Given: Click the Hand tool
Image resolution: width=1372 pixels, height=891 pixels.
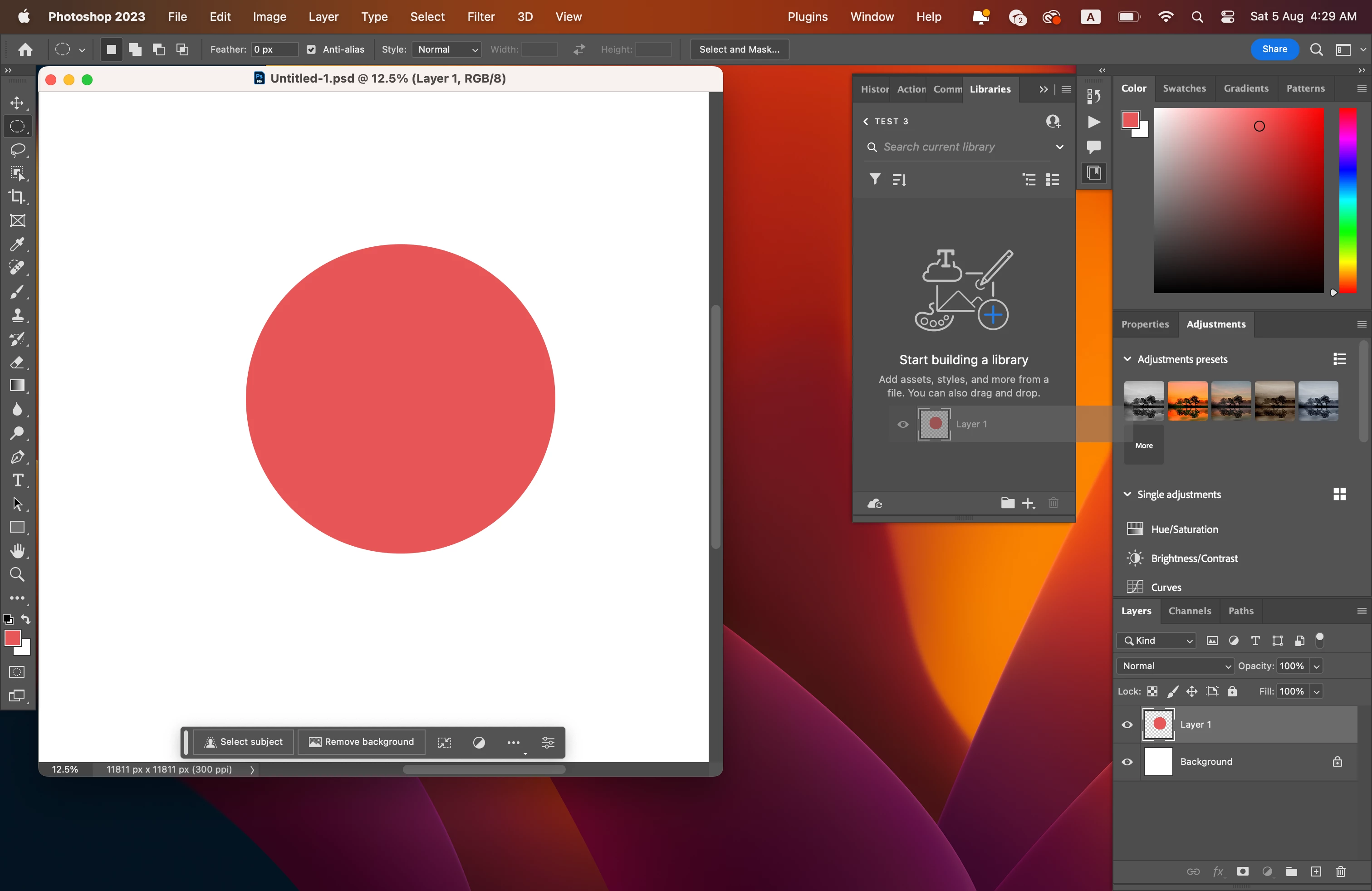Looking at the screenshot, I should (x=17, y=551).
